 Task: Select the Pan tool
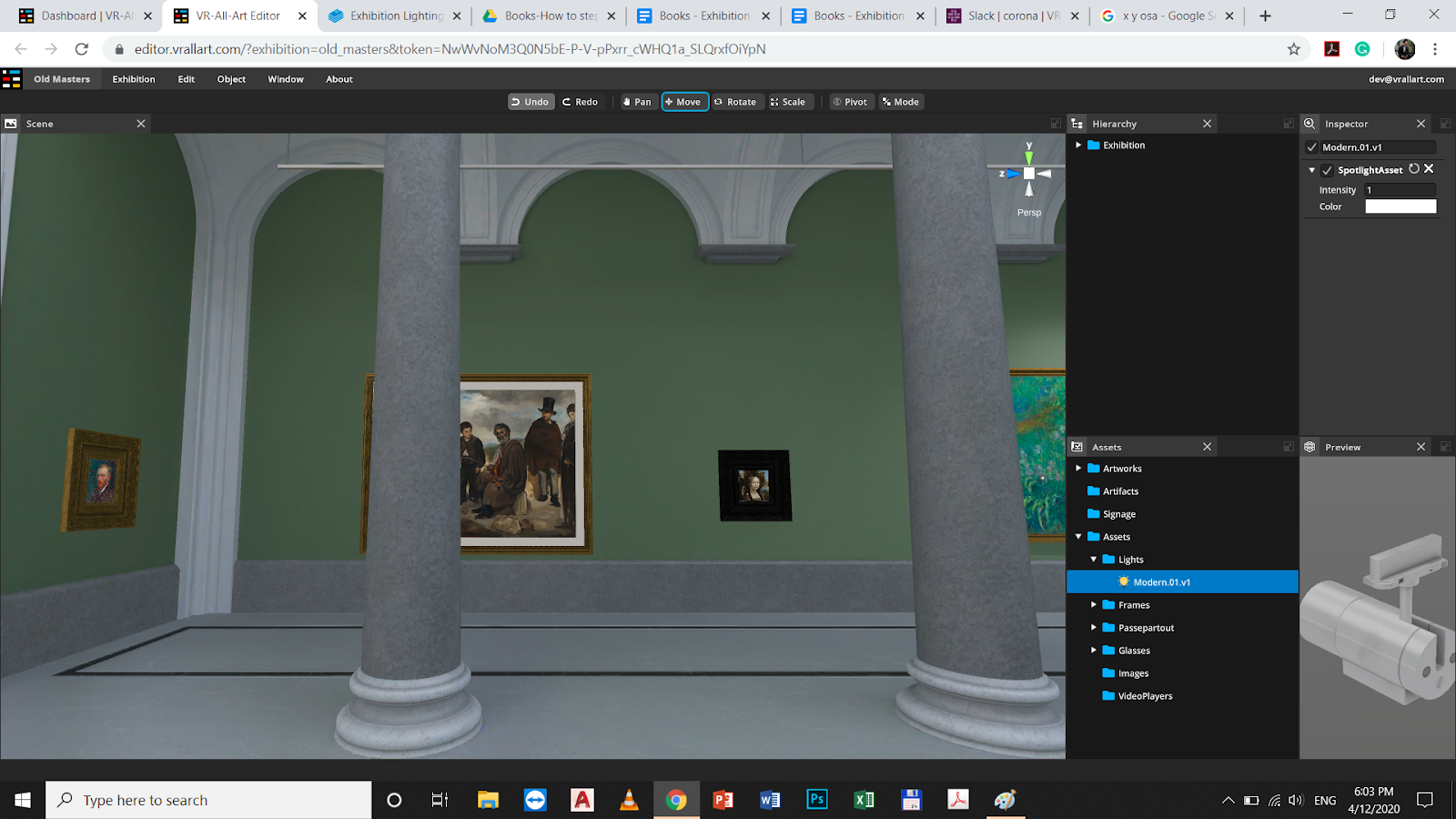pos(637,102)
